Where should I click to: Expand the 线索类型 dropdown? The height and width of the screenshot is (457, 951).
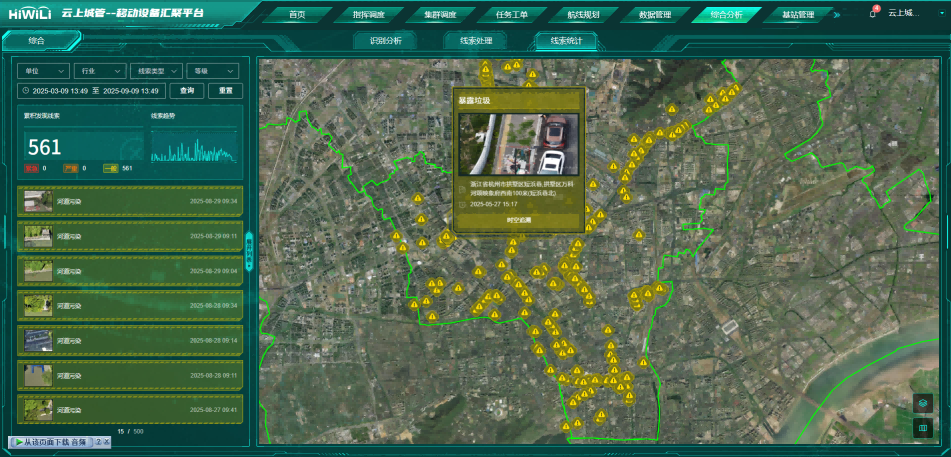156,71
